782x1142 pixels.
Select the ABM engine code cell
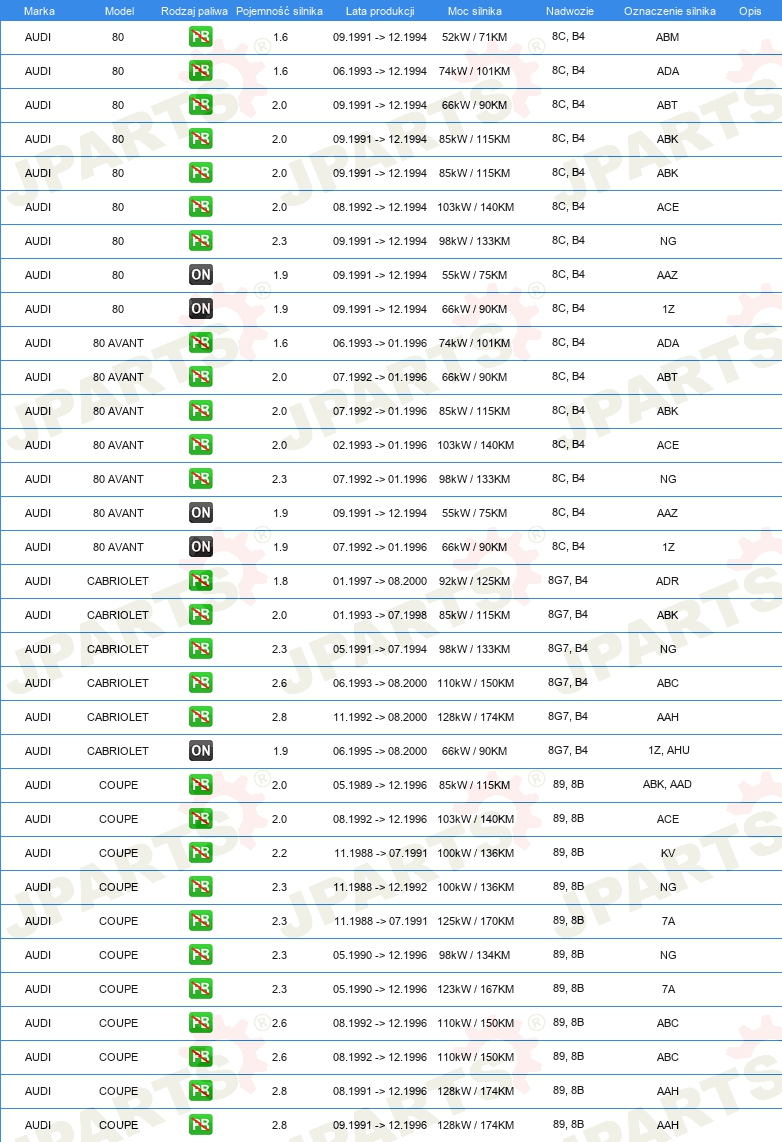[668, 37]
